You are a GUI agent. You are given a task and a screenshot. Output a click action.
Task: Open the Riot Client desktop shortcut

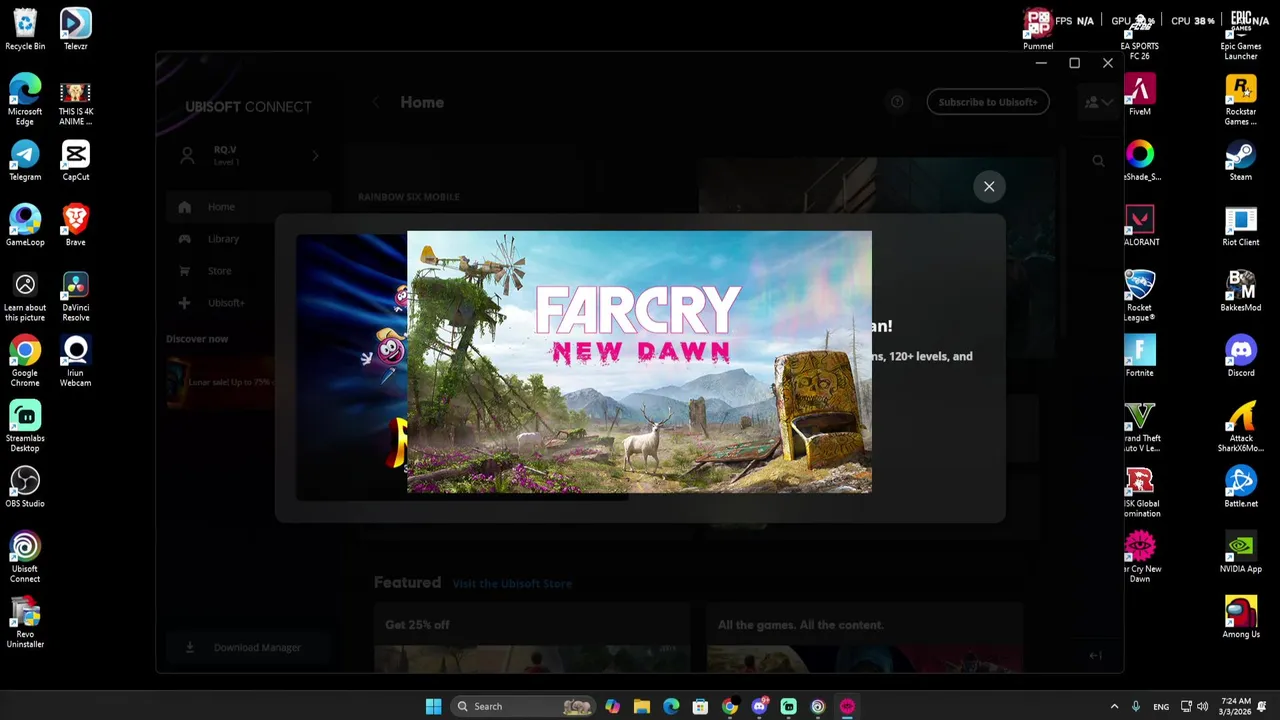coord(1240,225)
